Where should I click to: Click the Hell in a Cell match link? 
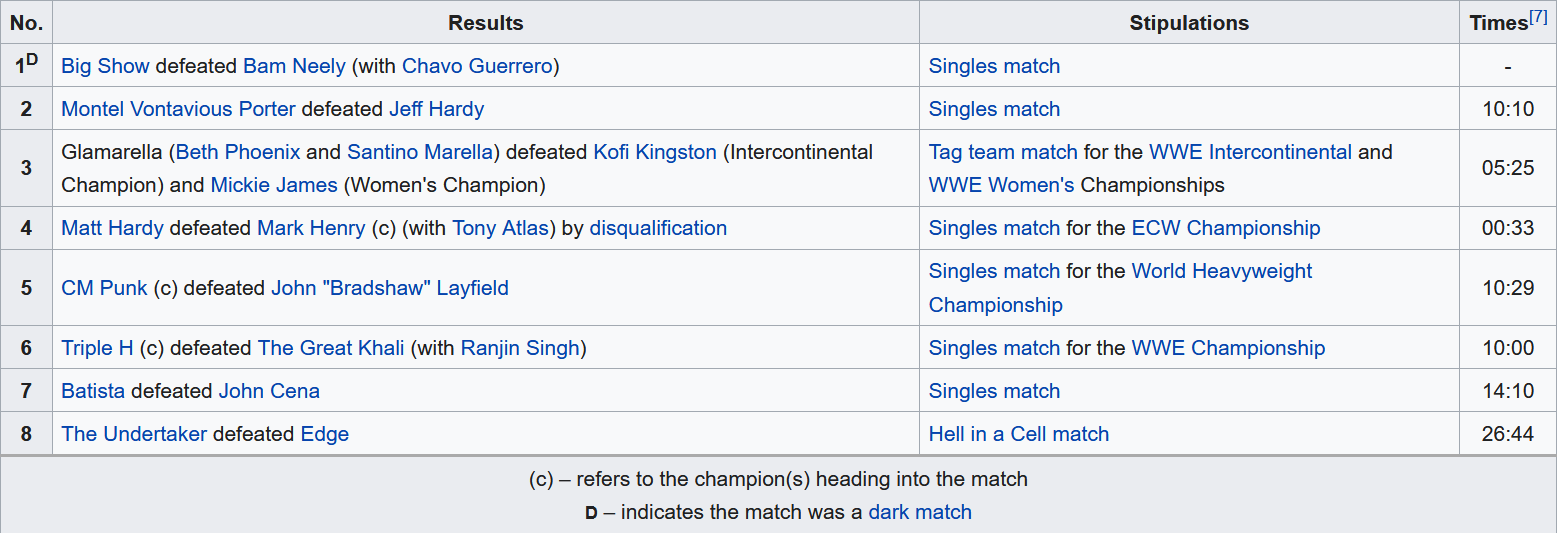[1018, 434]
